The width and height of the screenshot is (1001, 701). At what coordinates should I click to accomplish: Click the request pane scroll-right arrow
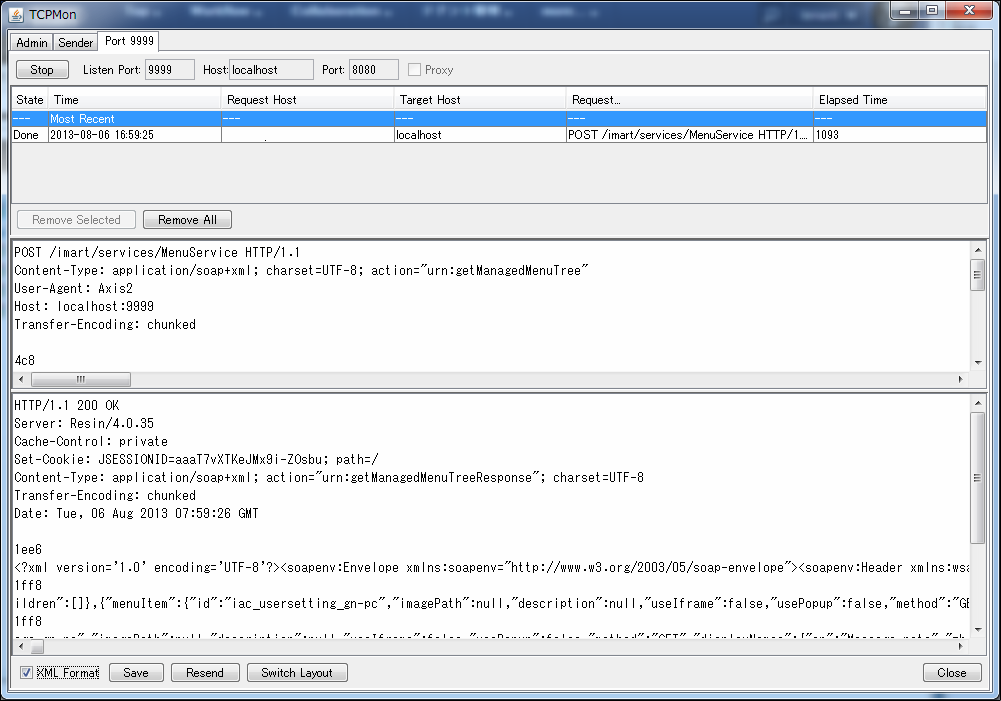coord(961,379)
